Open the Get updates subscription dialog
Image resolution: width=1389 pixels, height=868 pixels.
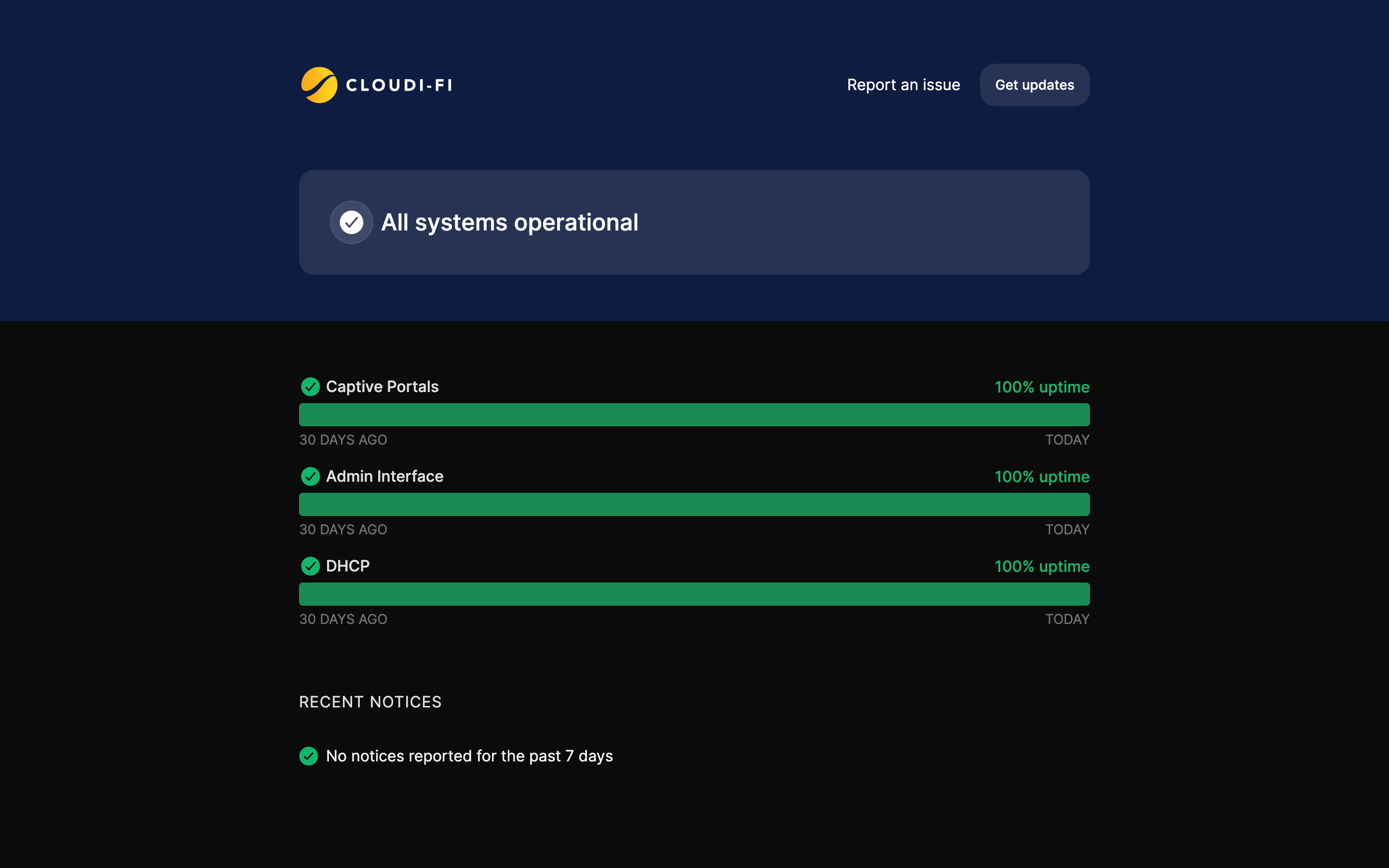pos(1034,84)
